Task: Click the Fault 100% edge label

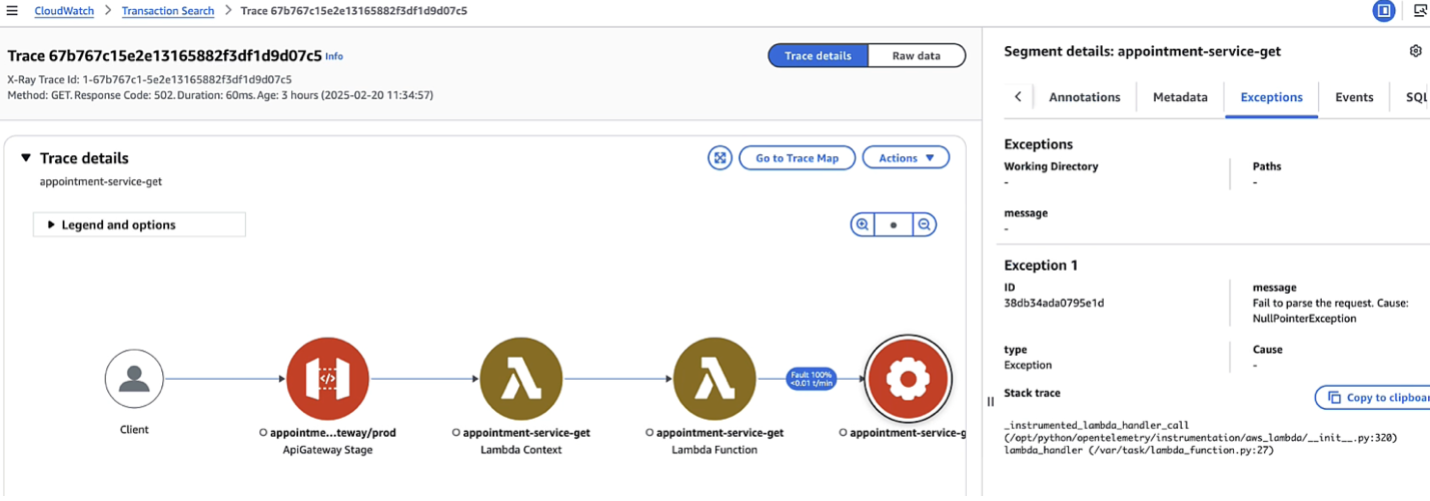Action: tap(810, 379)
